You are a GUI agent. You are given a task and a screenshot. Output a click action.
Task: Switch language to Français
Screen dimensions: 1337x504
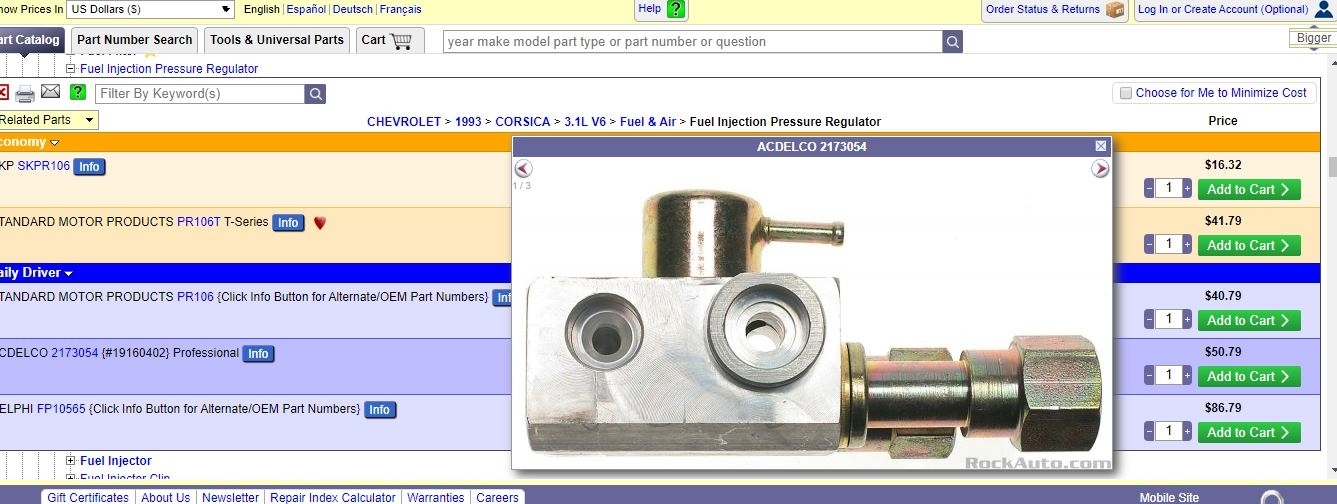coord(400,9)
